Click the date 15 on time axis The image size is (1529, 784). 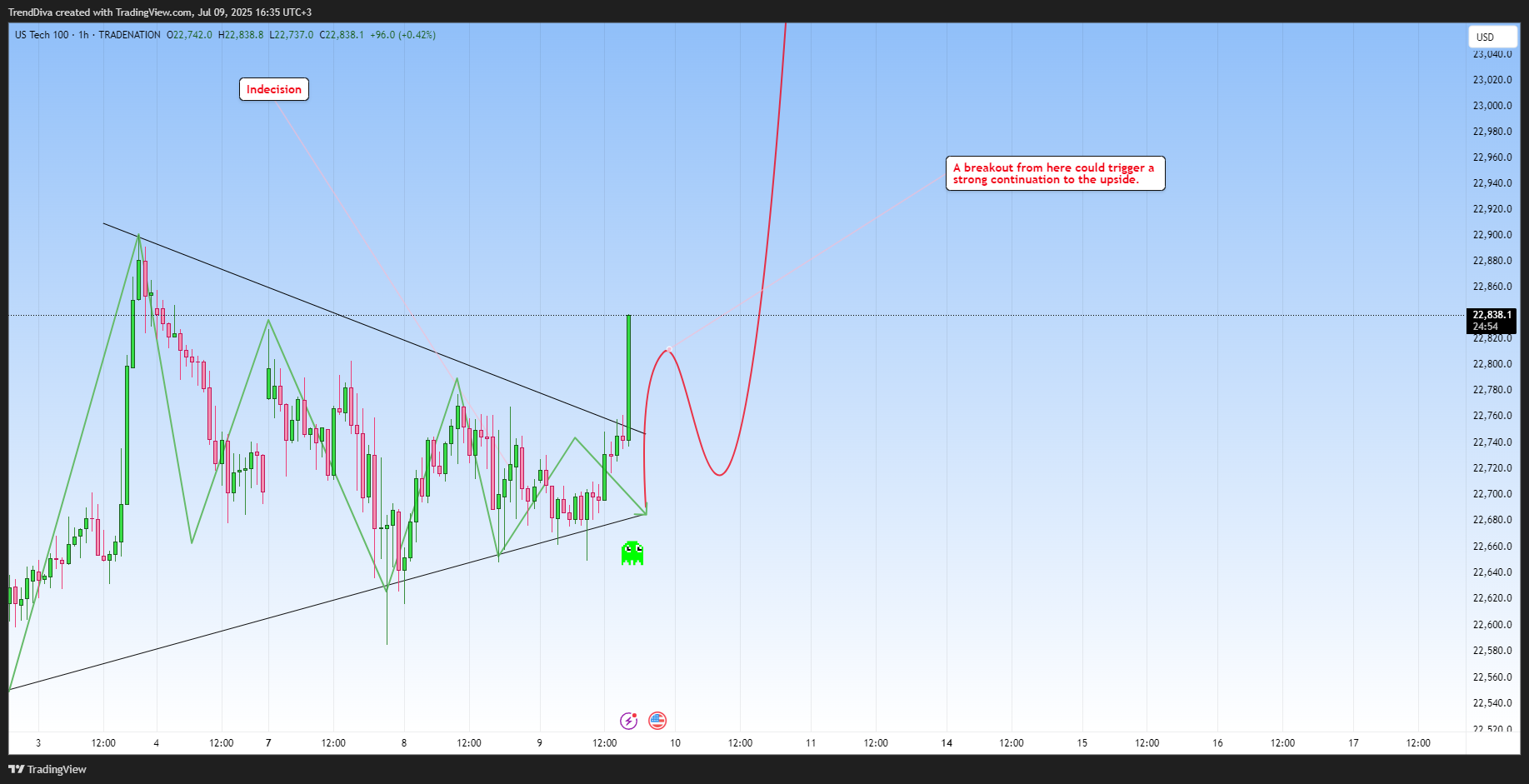pyautogui.click(x=1082, y=743)
